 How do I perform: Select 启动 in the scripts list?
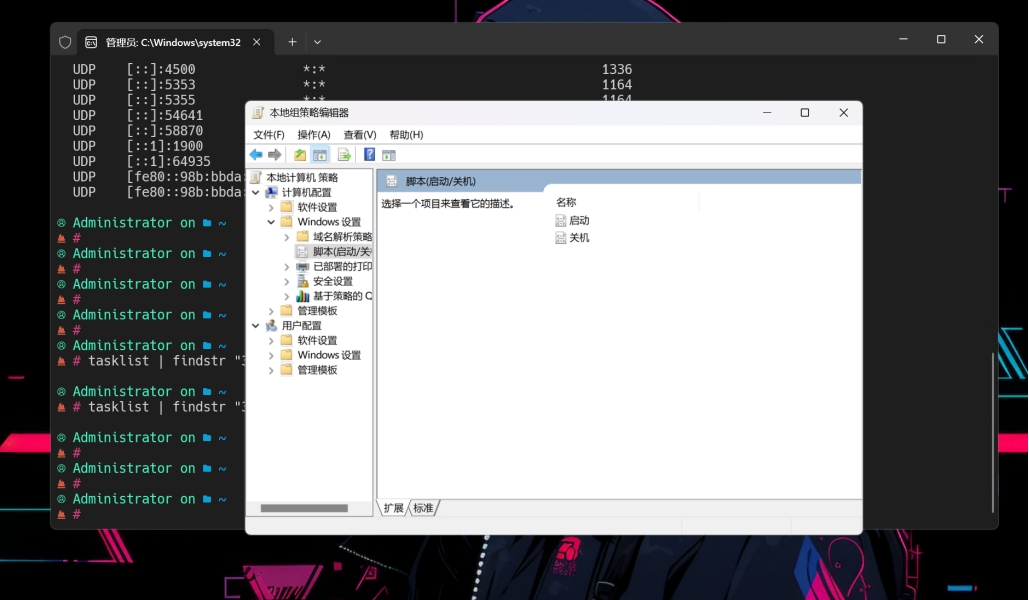click(577, 219)
